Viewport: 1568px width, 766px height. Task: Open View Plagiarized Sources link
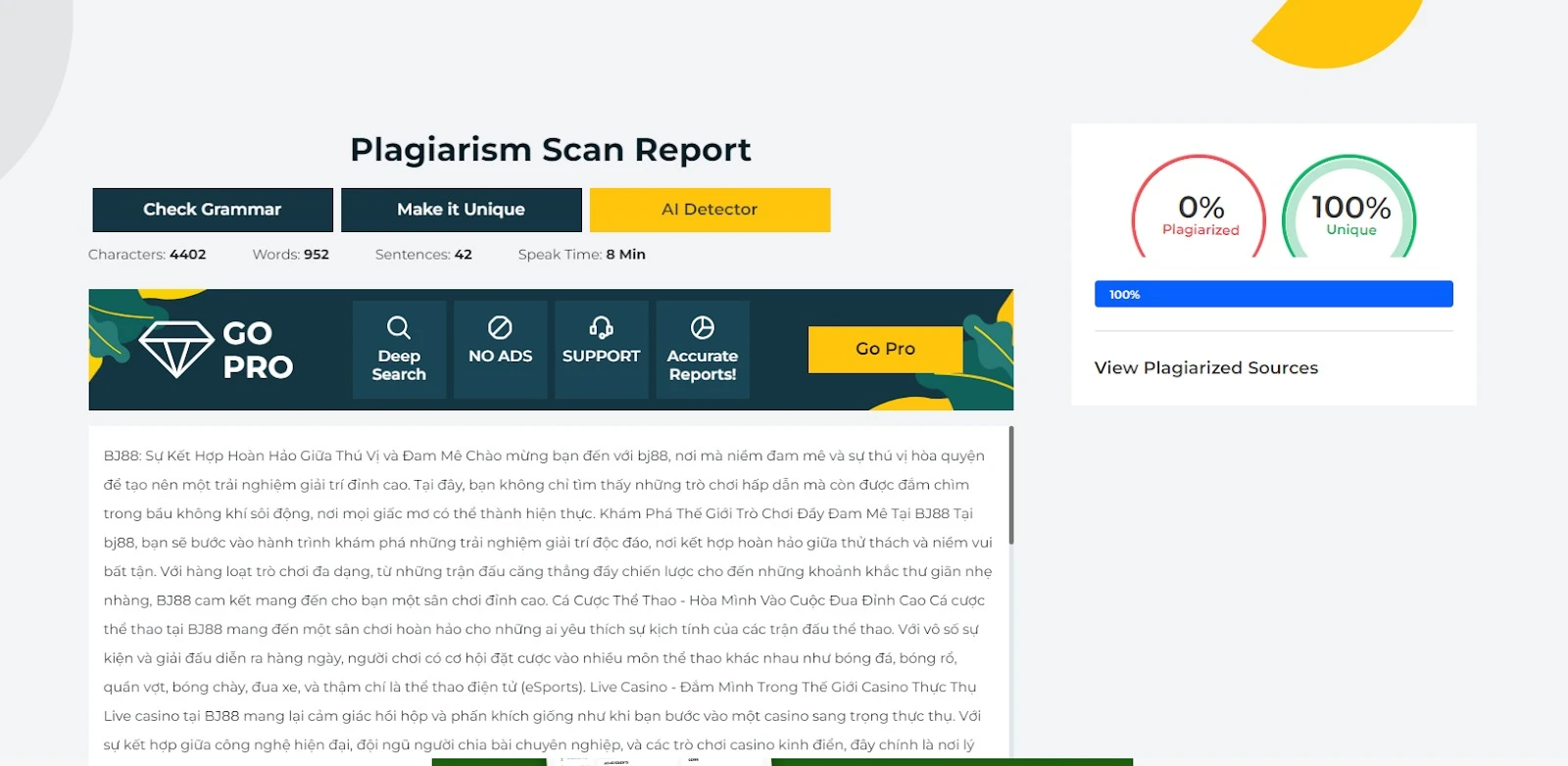click(1206, 368)
